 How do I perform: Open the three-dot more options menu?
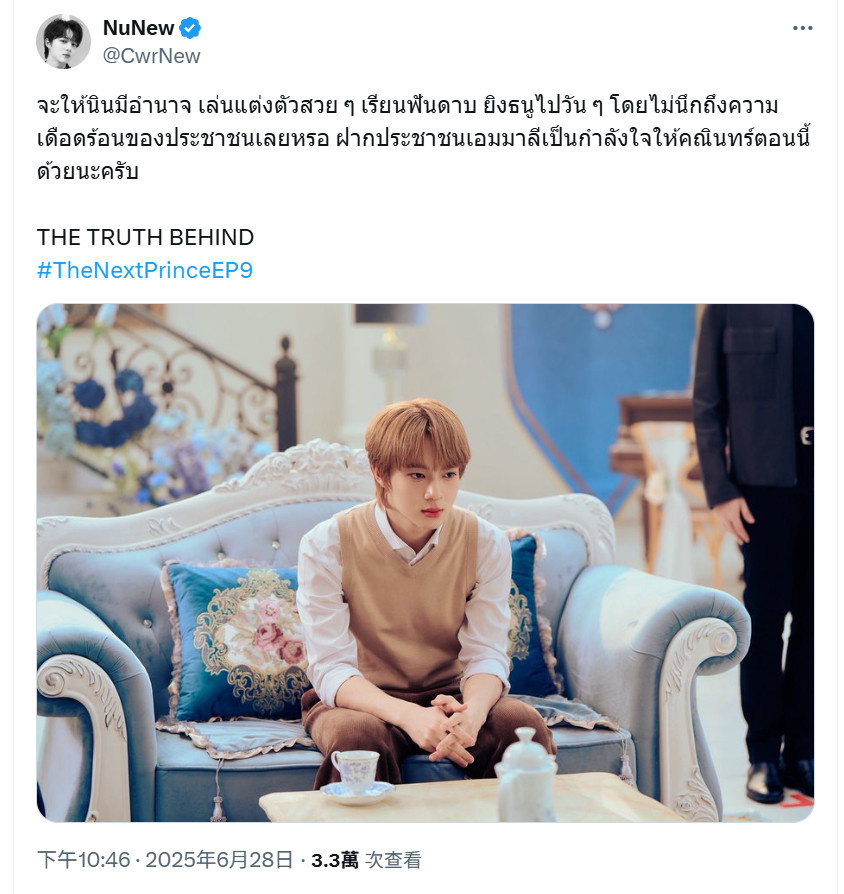(x=802, y=28)
